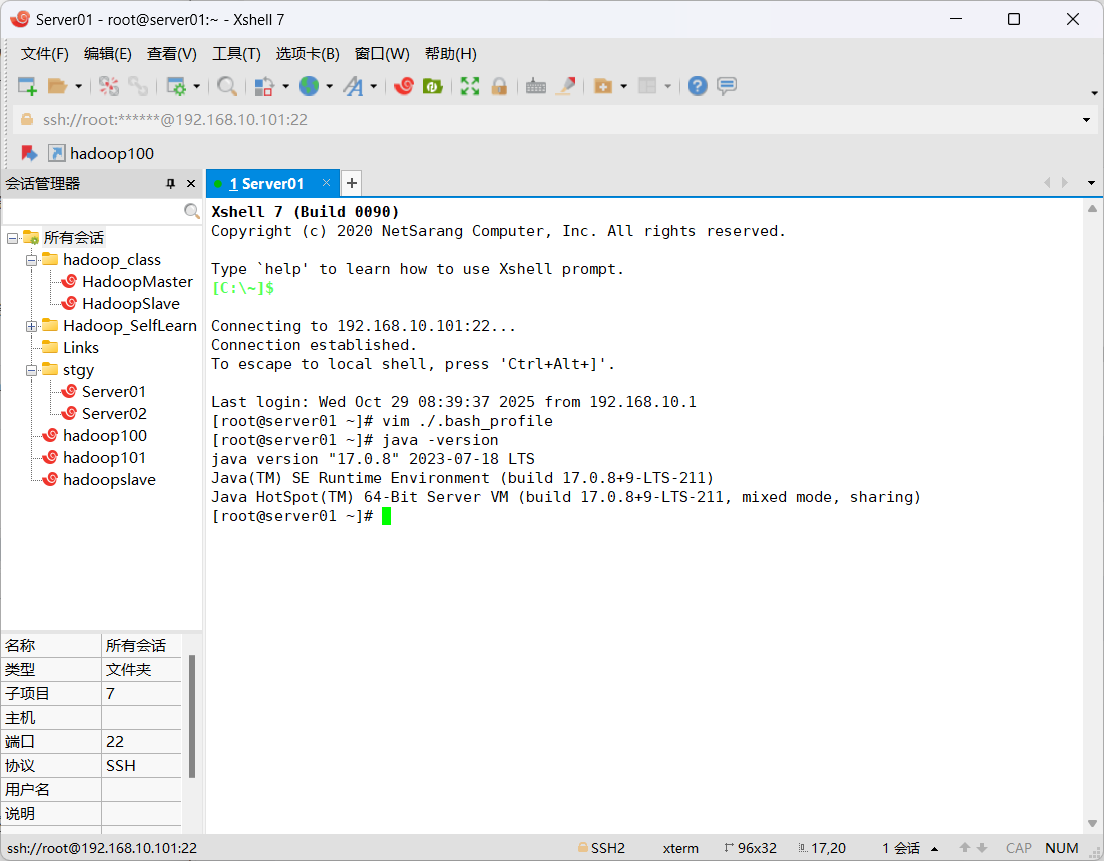Open the 帮助(H) menu

[451, 54]
